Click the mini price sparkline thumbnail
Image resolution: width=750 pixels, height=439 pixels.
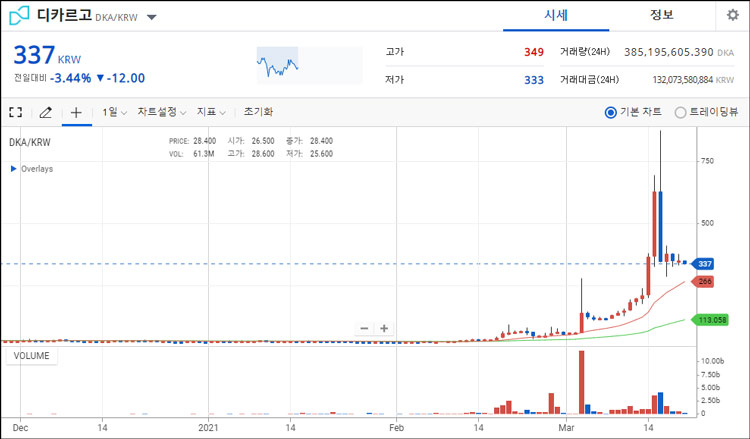pos(309,65)
